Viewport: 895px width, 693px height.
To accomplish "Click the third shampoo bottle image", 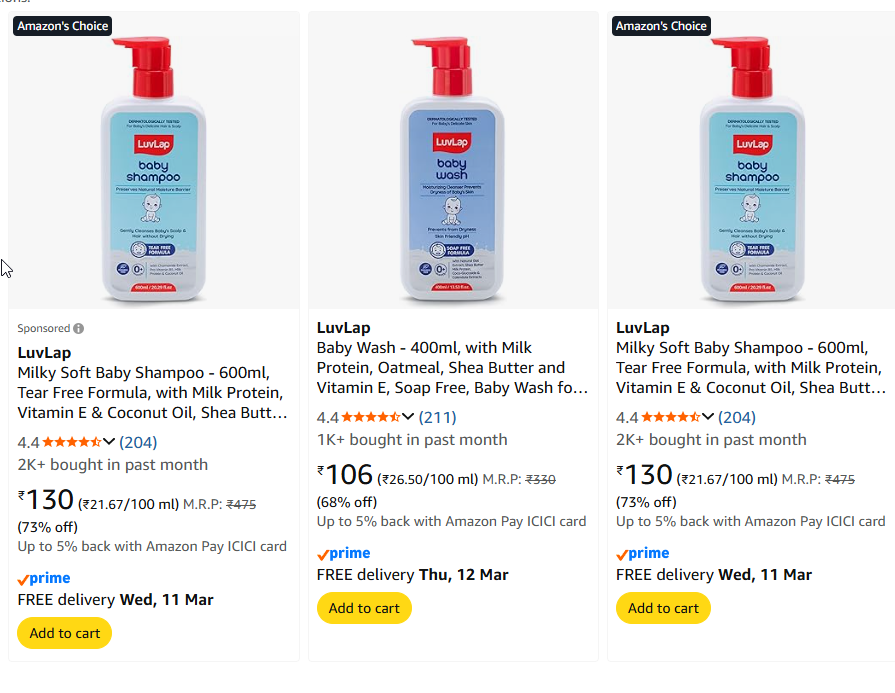I will pyautogui.click(x=751, y=170).
